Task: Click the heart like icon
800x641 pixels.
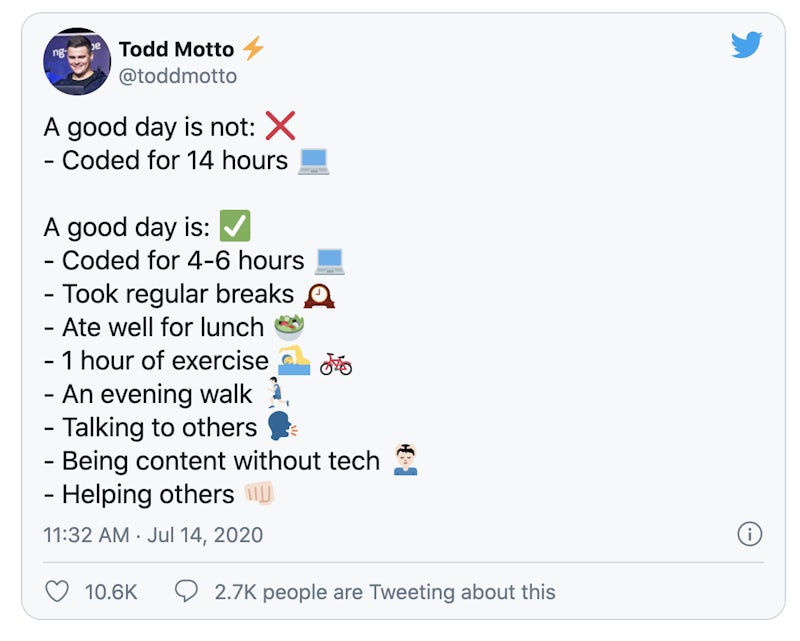Action: 58,591
